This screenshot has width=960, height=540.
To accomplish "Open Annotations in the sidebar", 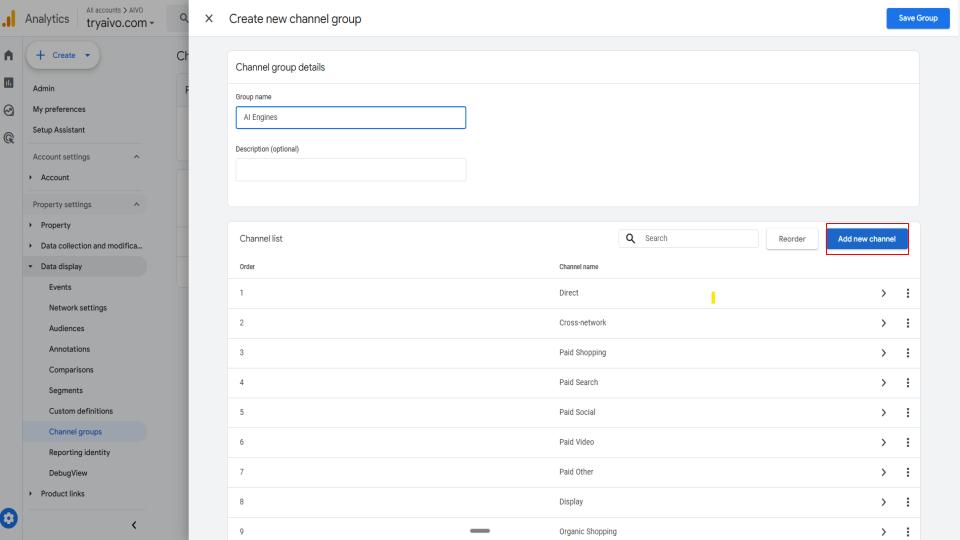I will click(x=69, y=349).
